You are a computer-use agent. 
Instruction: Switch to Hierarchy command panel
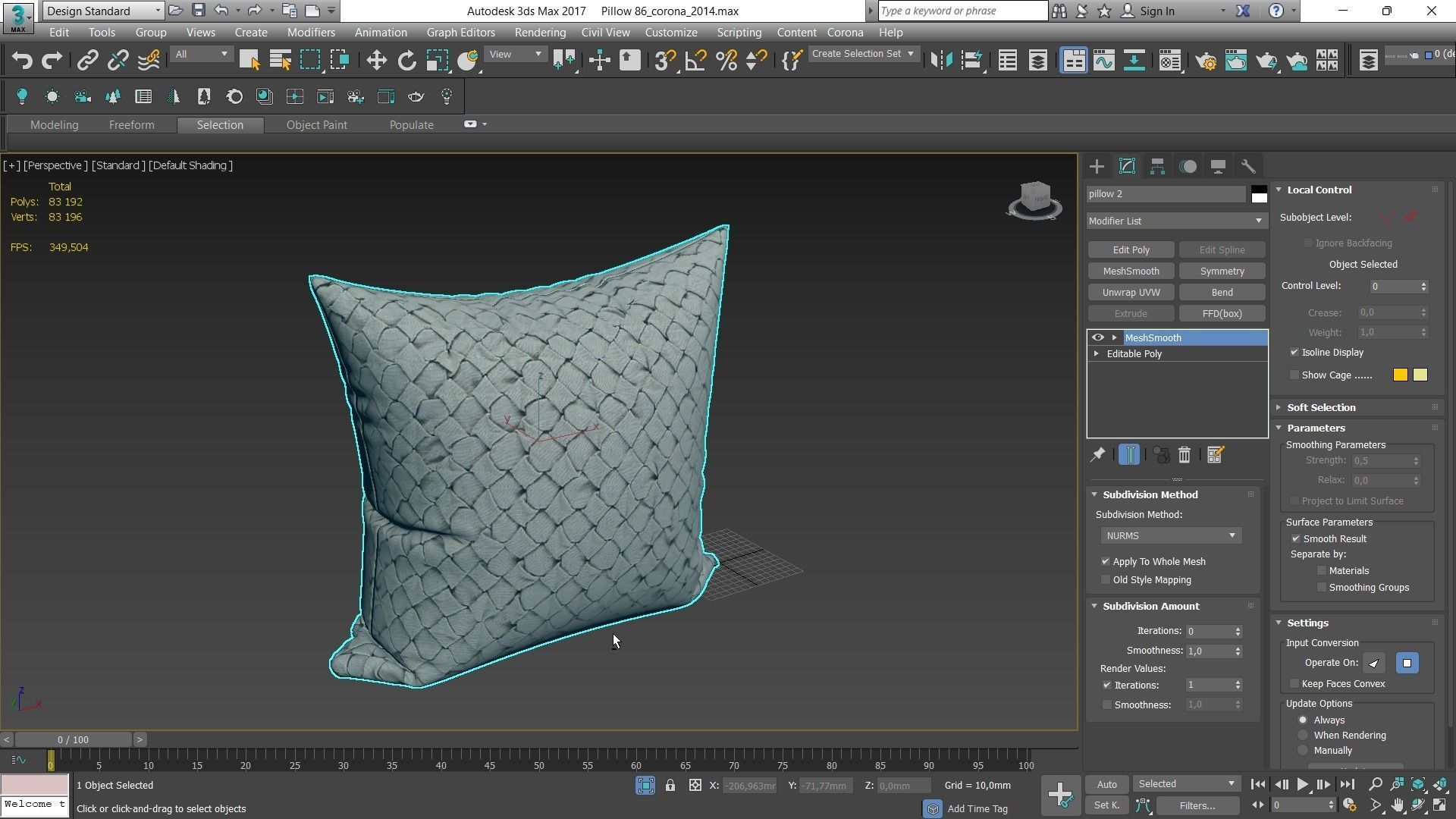click(x=1157, y=167)
